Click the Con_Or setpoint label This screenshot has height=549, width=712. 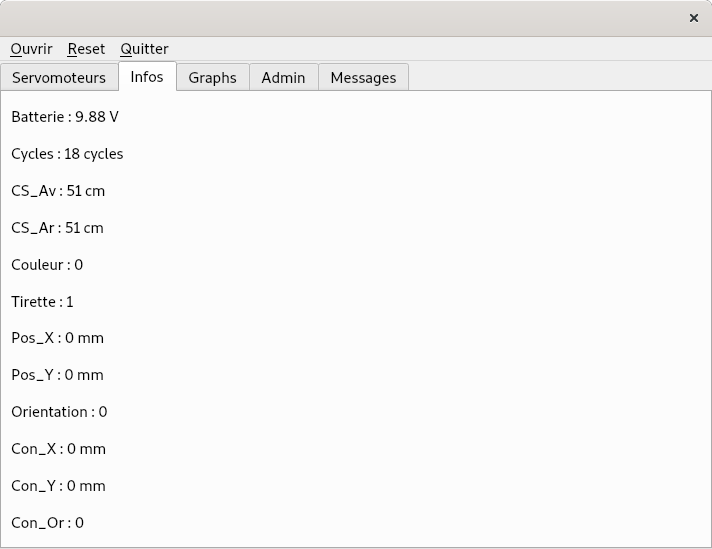(x=48, y=523)
